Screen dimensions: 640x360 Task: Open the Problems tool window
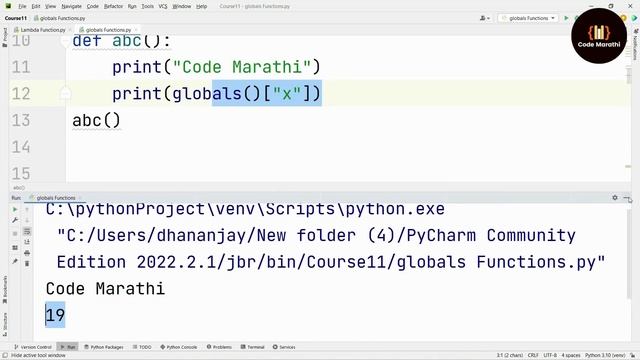point(219,347)
